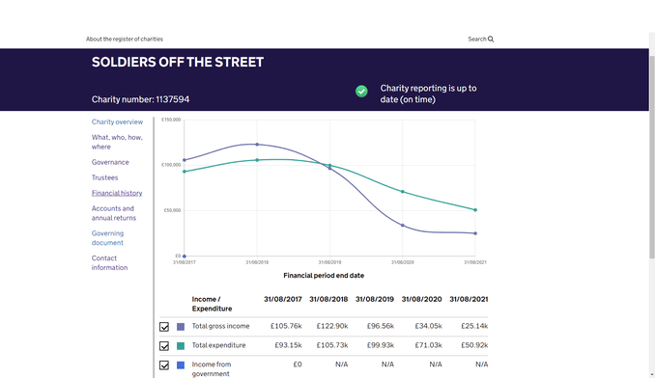View the Governing document page
The image size is (655, 378).
[108, 238]
